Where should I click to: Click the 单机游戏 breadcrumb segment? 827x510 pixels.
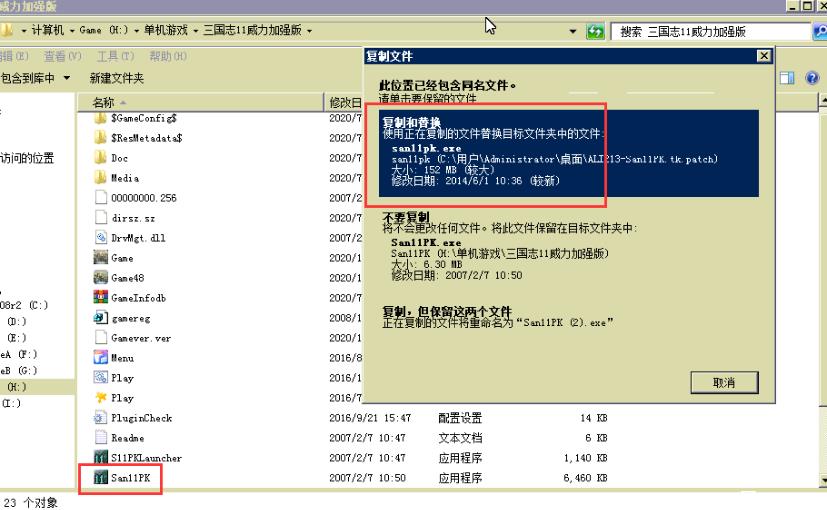click(166, 31)
